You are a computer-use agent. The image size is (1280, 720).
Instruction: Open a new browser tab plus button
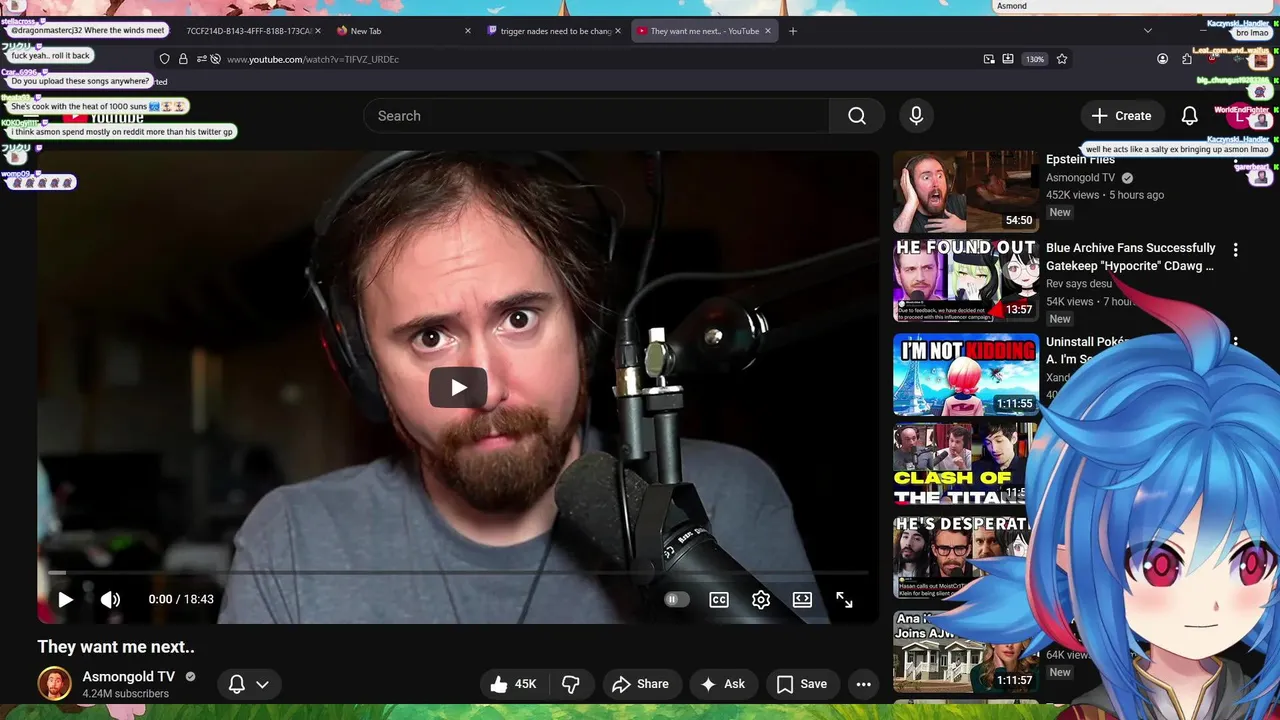pyautogui.click(x=793, y=31)
